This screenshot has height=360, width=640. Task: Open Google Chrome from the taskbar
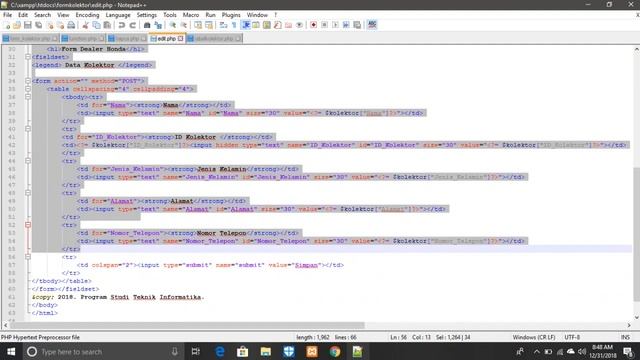[335, 351]
